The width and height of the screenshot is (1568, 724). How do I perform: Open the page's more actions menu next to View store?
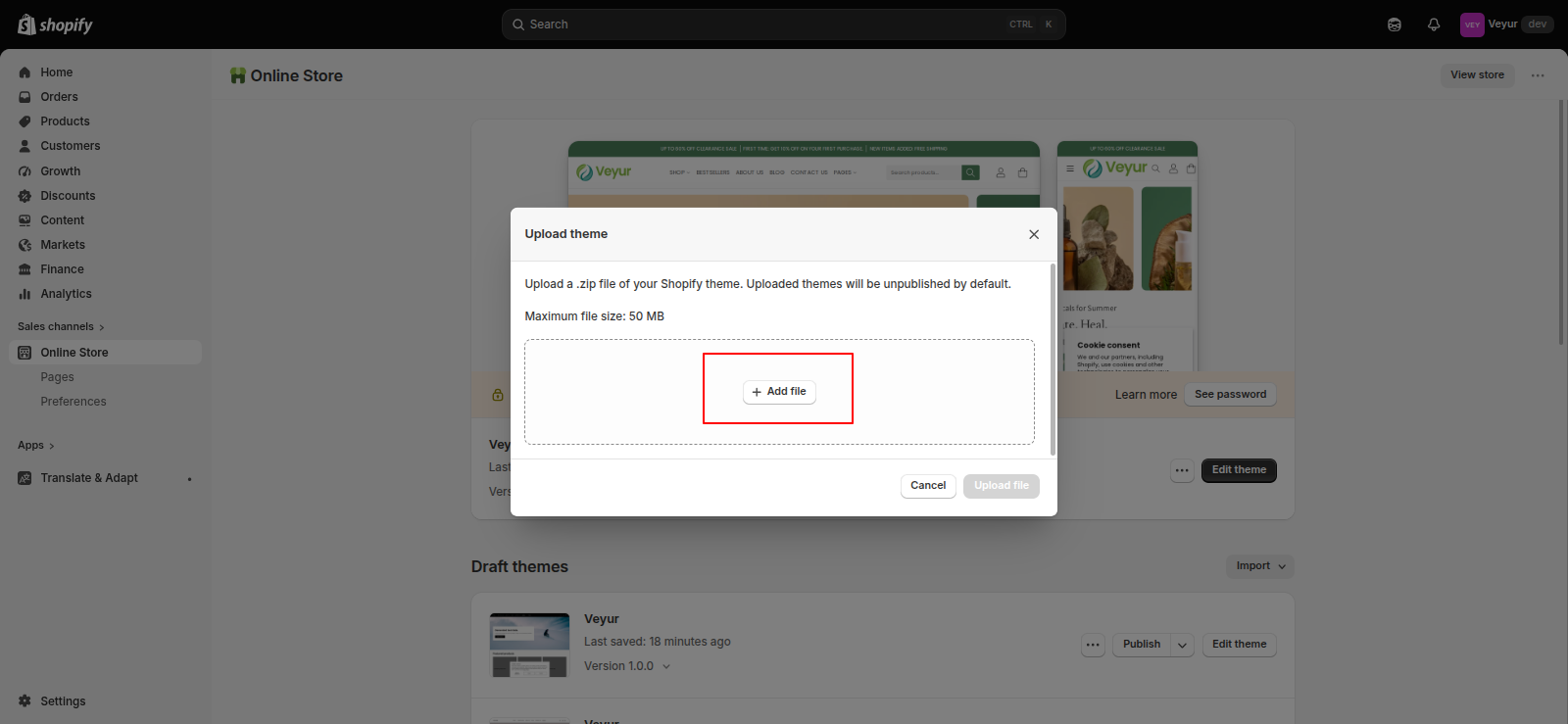pos(1538,75)
